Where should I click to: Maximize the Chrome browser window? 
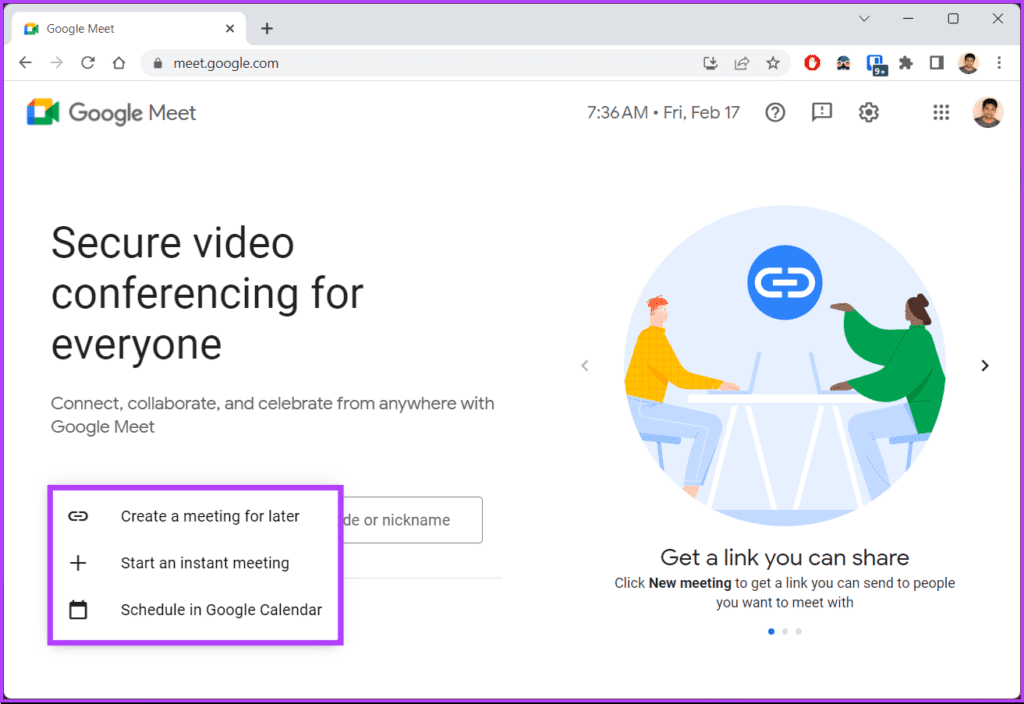(x=953, y=19)
